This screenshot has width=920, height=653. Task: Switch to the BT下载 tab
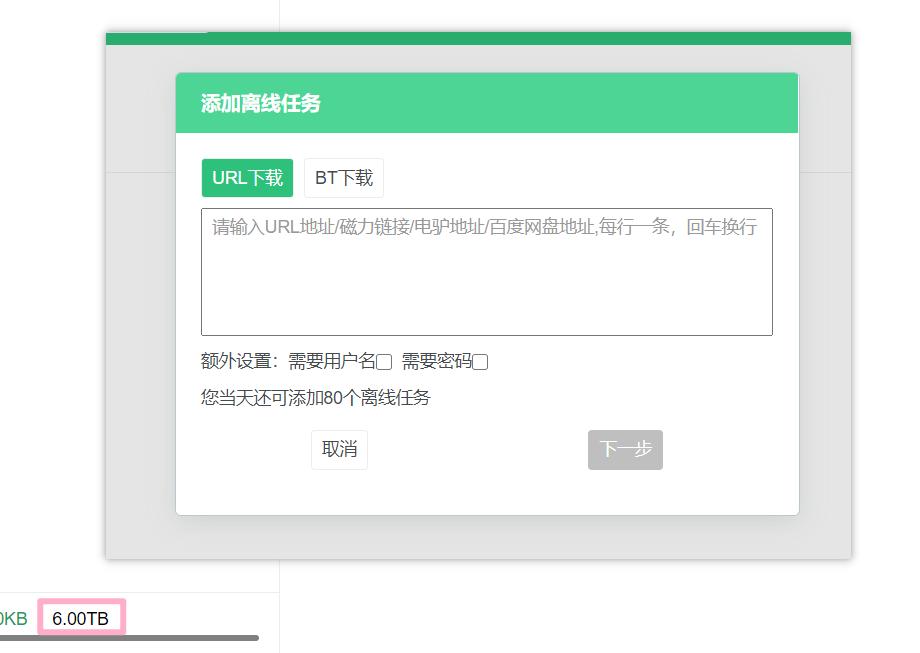[x=343, y=177]
